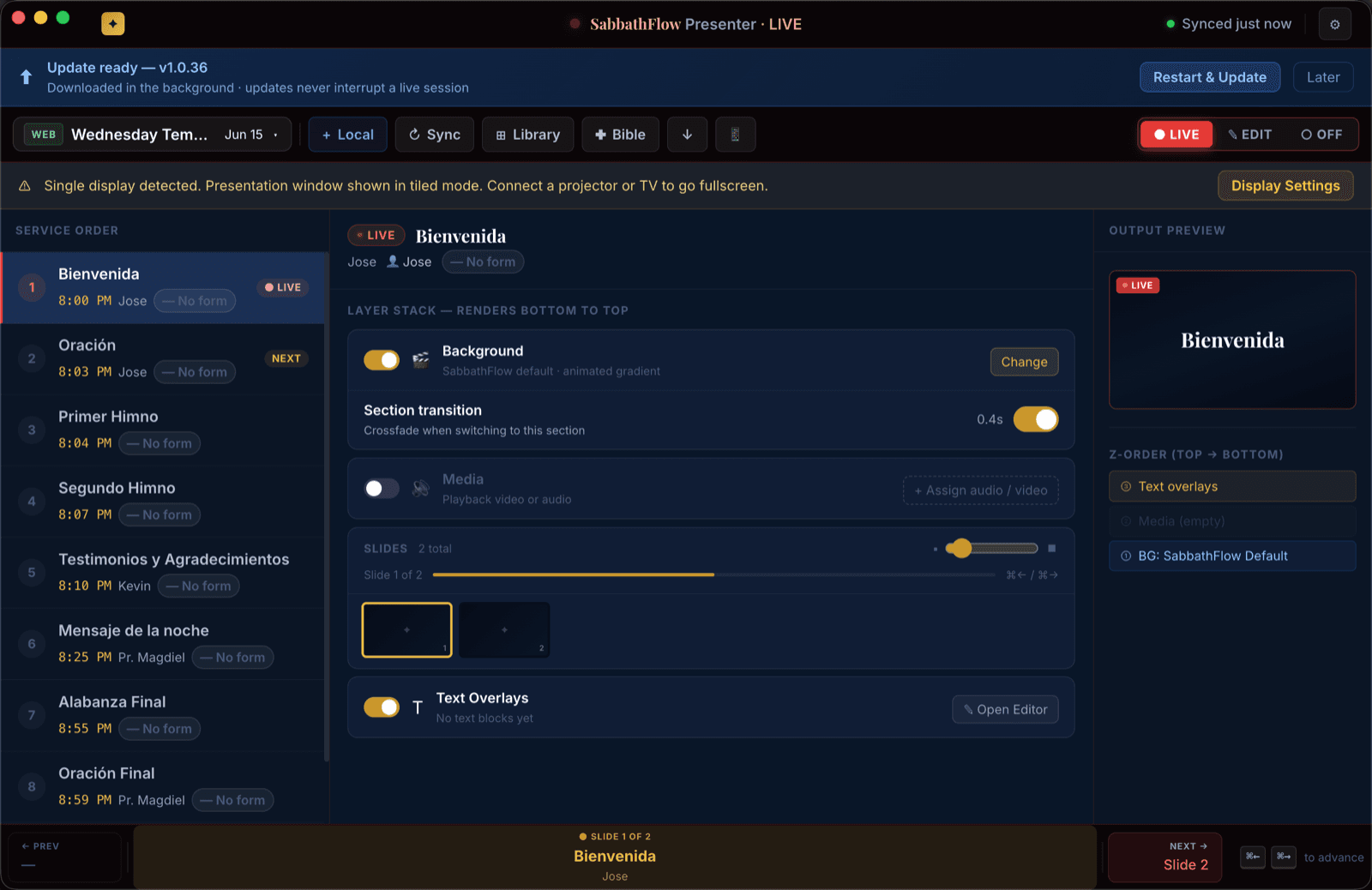This screenshot has height=890, width=1372.
Task: Advance to NEXT Slide 2
Action: tap(1164, 857)
